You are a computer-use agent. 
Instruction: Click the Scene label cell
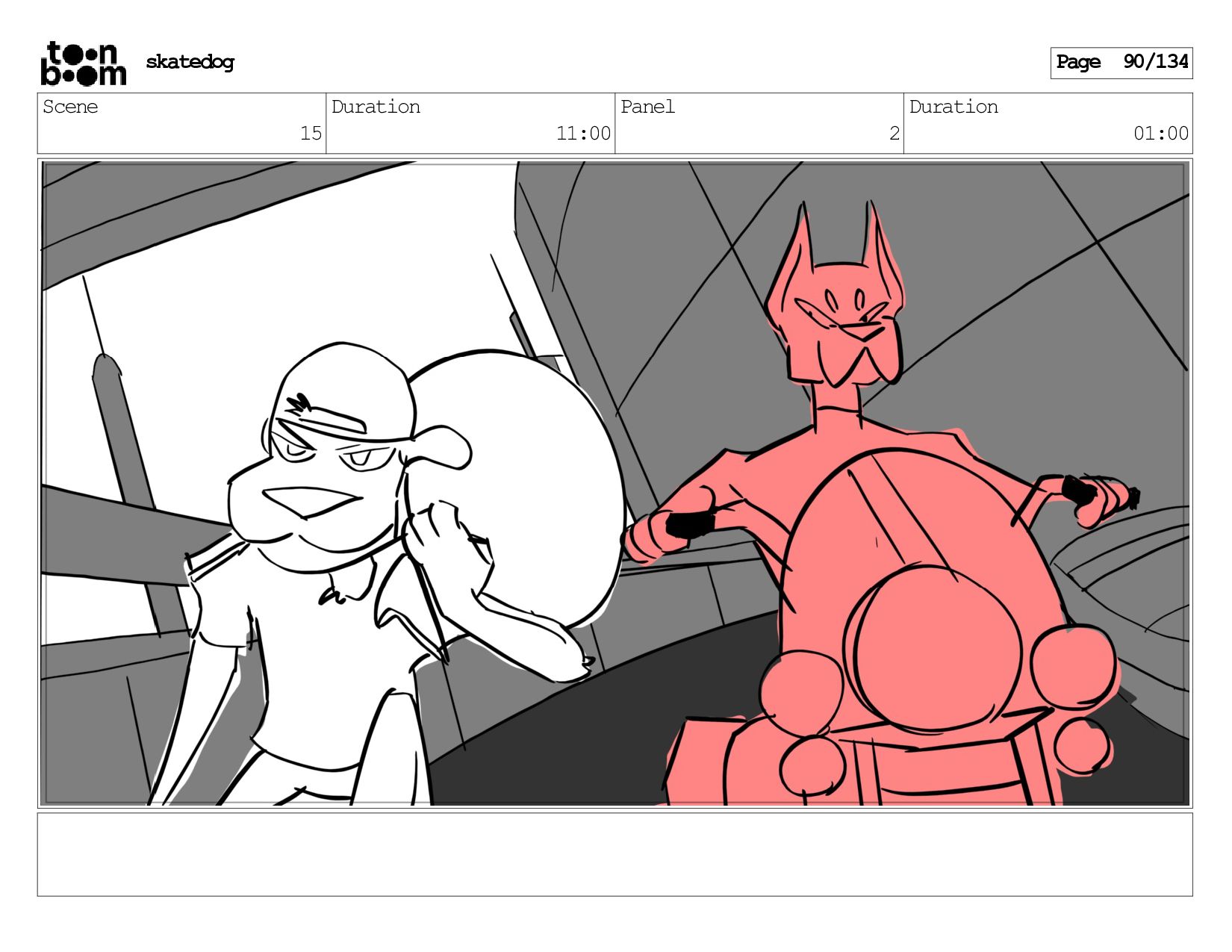click(70, 107)
